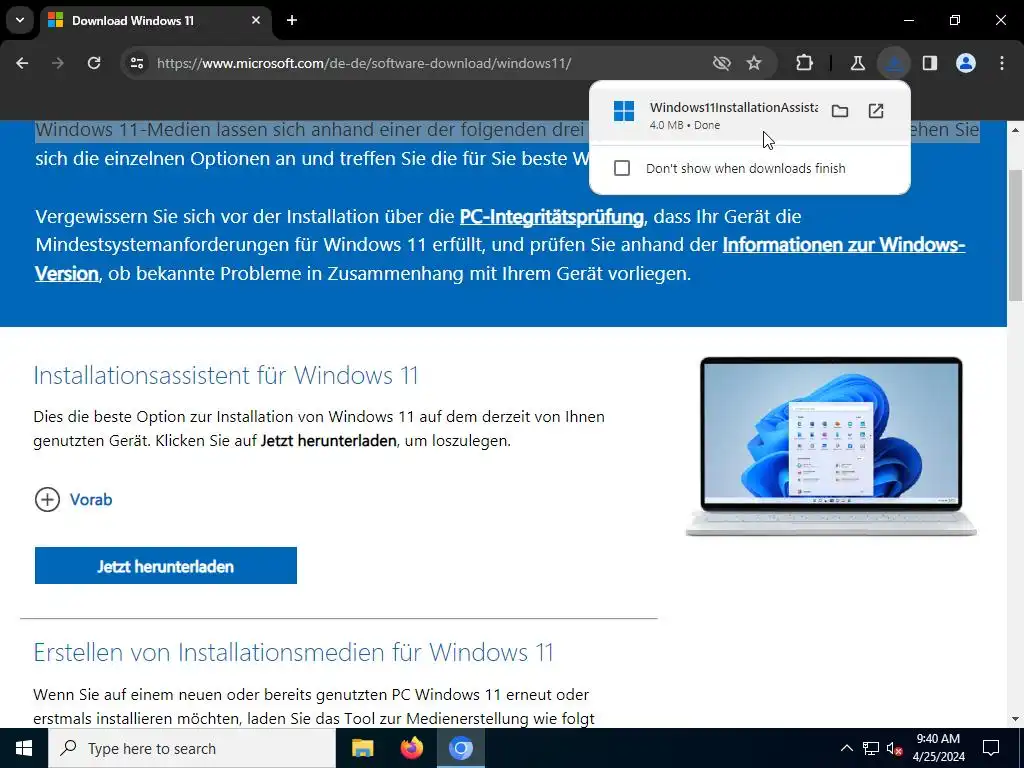Click the taskbar search box
This screenshot has height=768, width=1024.
192,748
